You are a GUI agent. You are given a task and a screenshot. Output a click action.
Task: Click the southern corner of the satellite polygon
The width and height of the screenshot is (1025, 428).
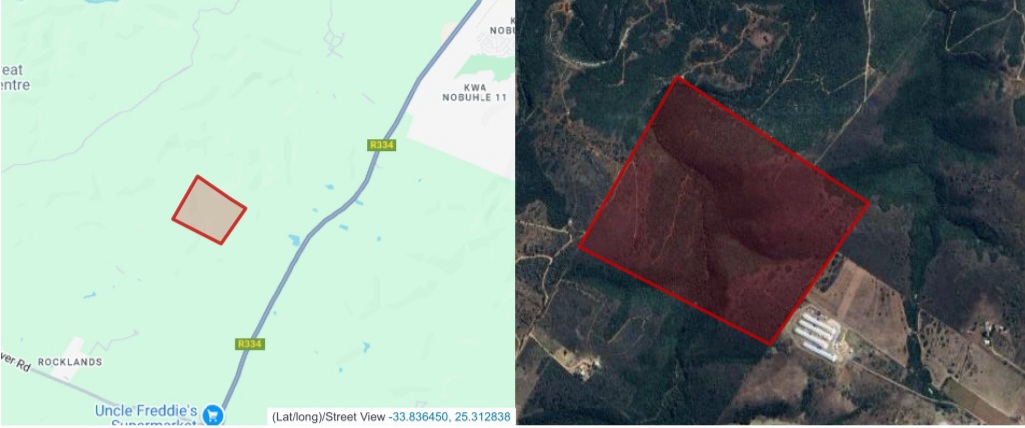pyautogui.click(x=770, y=344)
